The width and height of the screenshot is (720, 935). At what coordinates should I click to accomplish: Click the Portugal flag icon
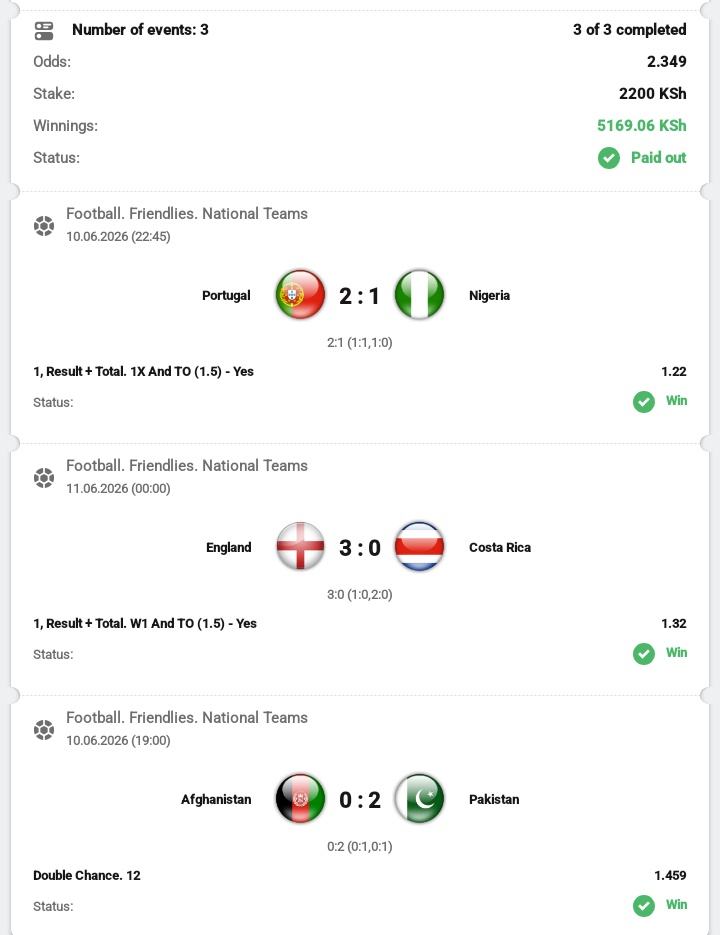pos(300,295)
